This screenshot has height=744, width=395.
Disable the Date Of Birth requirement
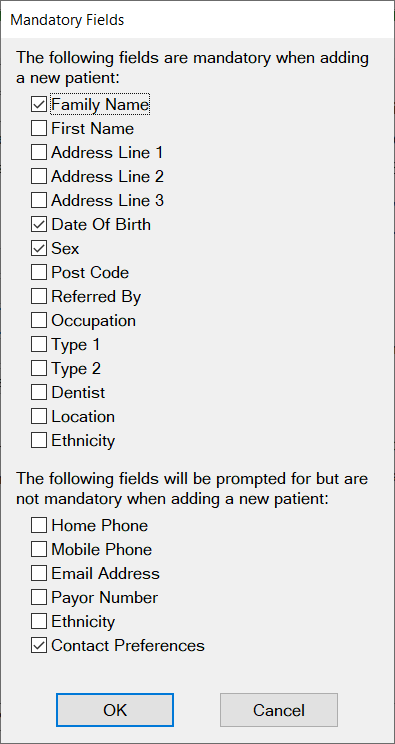point(39,224)
